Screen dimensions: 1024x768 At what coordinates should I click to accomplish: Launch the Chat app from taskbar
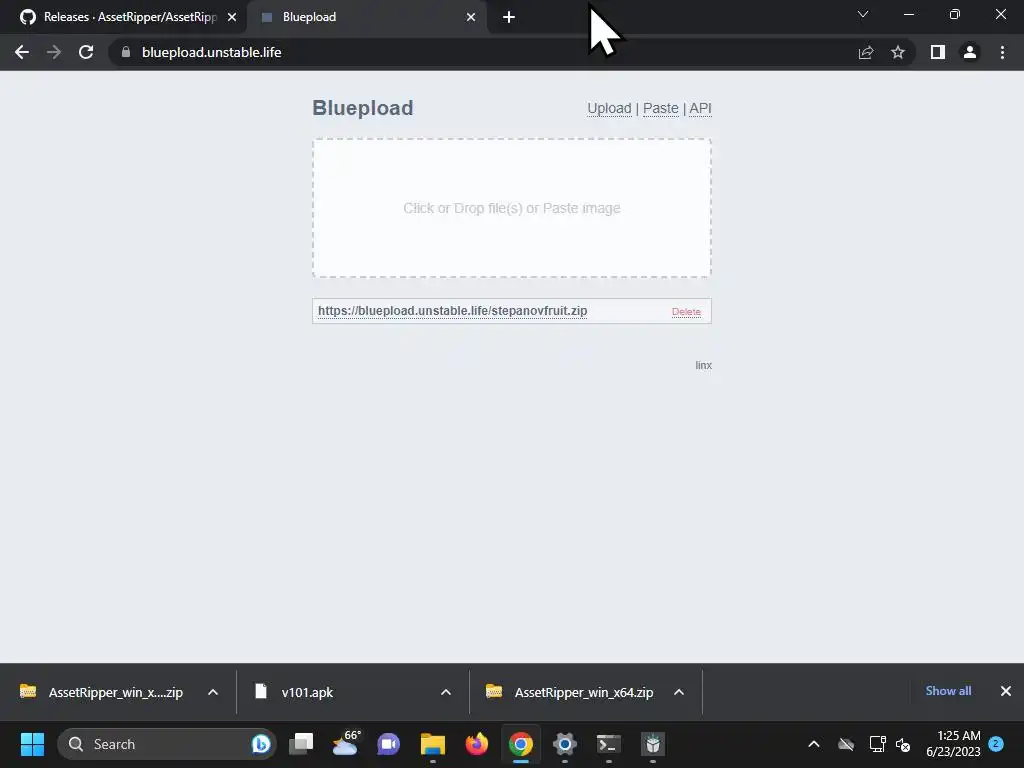pos(389,744)
